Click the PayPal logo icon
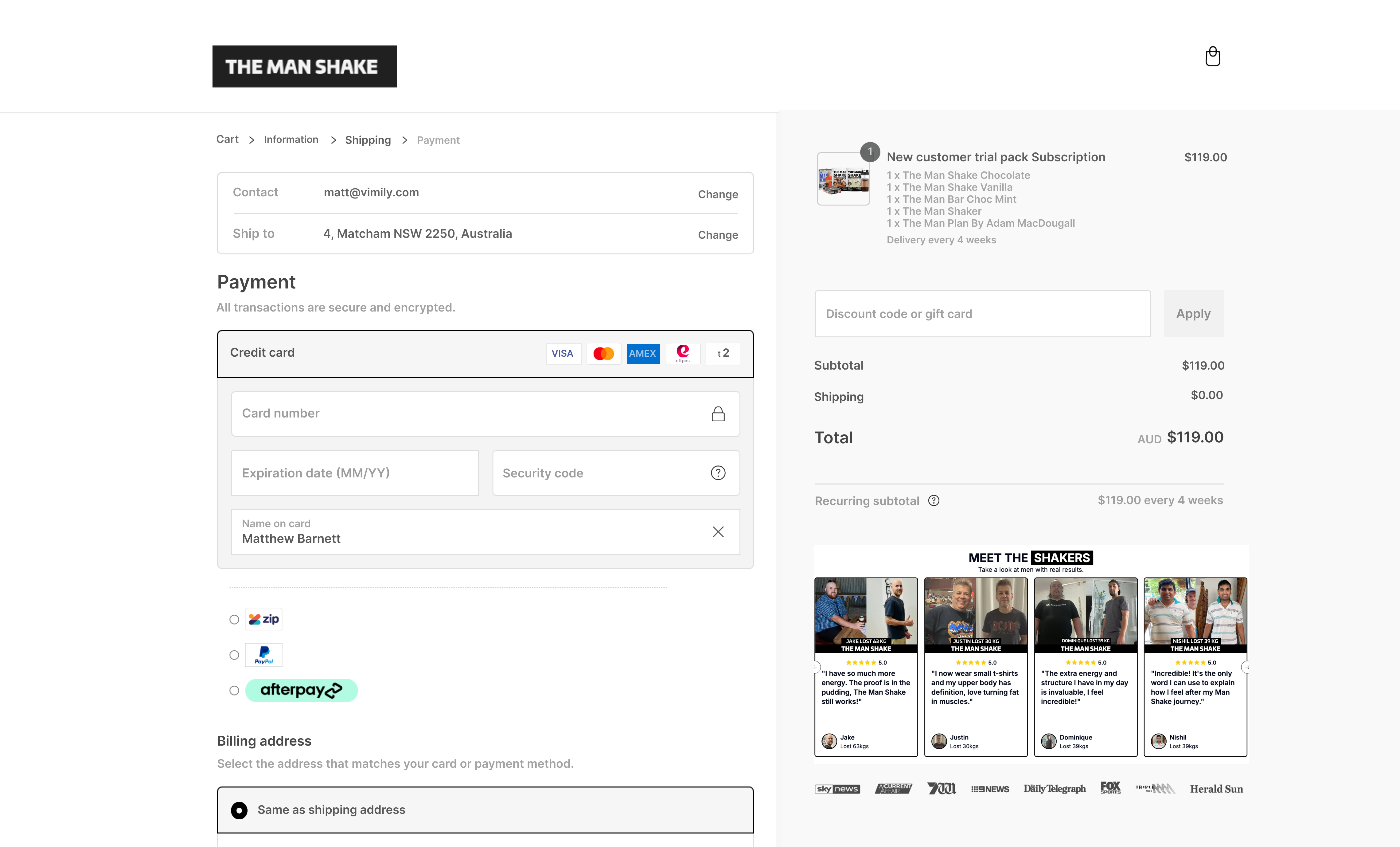1400x847 pixels. 264,655
